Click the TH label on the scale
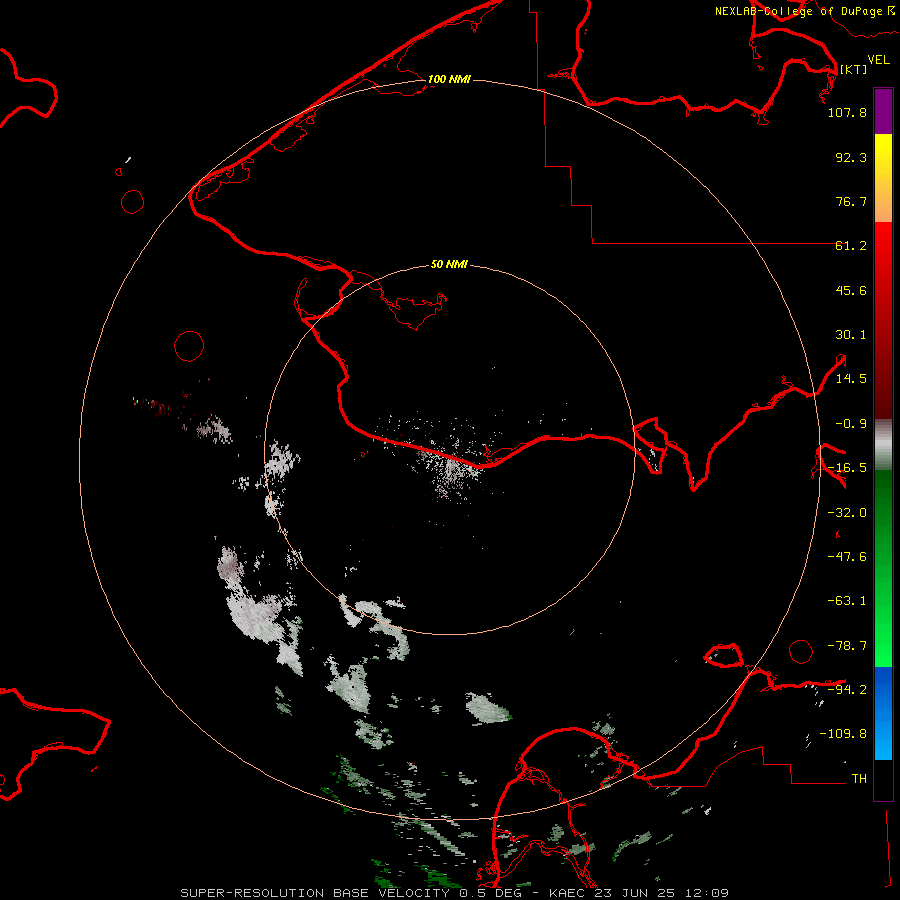The height and width of the screenshot is (900, 900). pos(859,779)
